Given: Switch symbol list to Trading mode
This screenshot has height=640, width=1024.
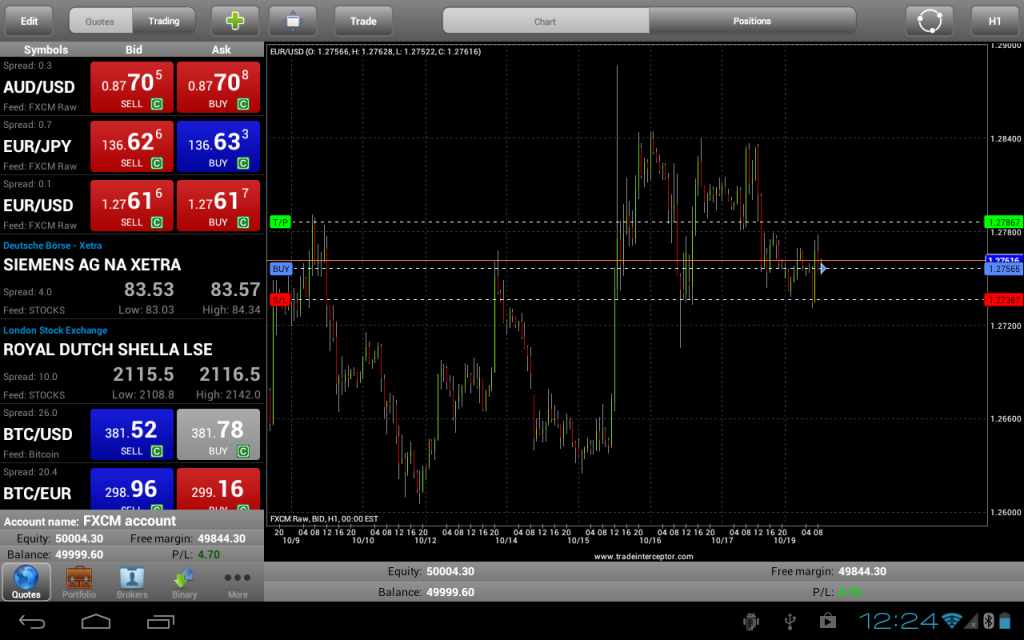Looking at the screenshot, I should [164, 21].
